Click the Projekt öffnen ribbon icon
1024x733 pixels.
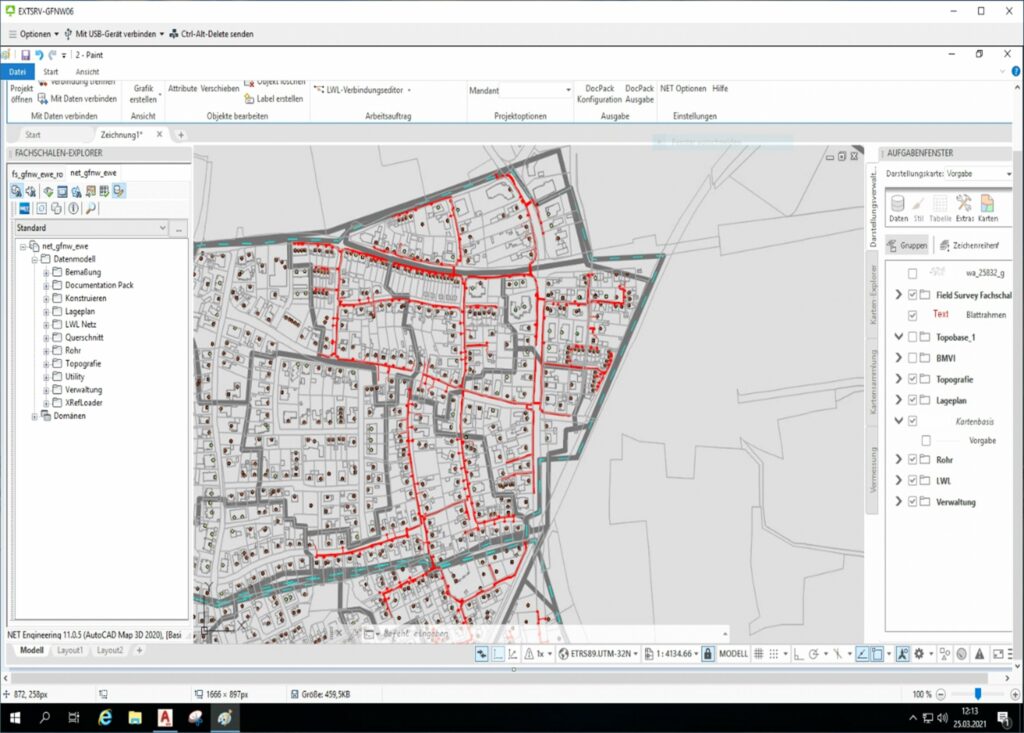click(21, 93)
